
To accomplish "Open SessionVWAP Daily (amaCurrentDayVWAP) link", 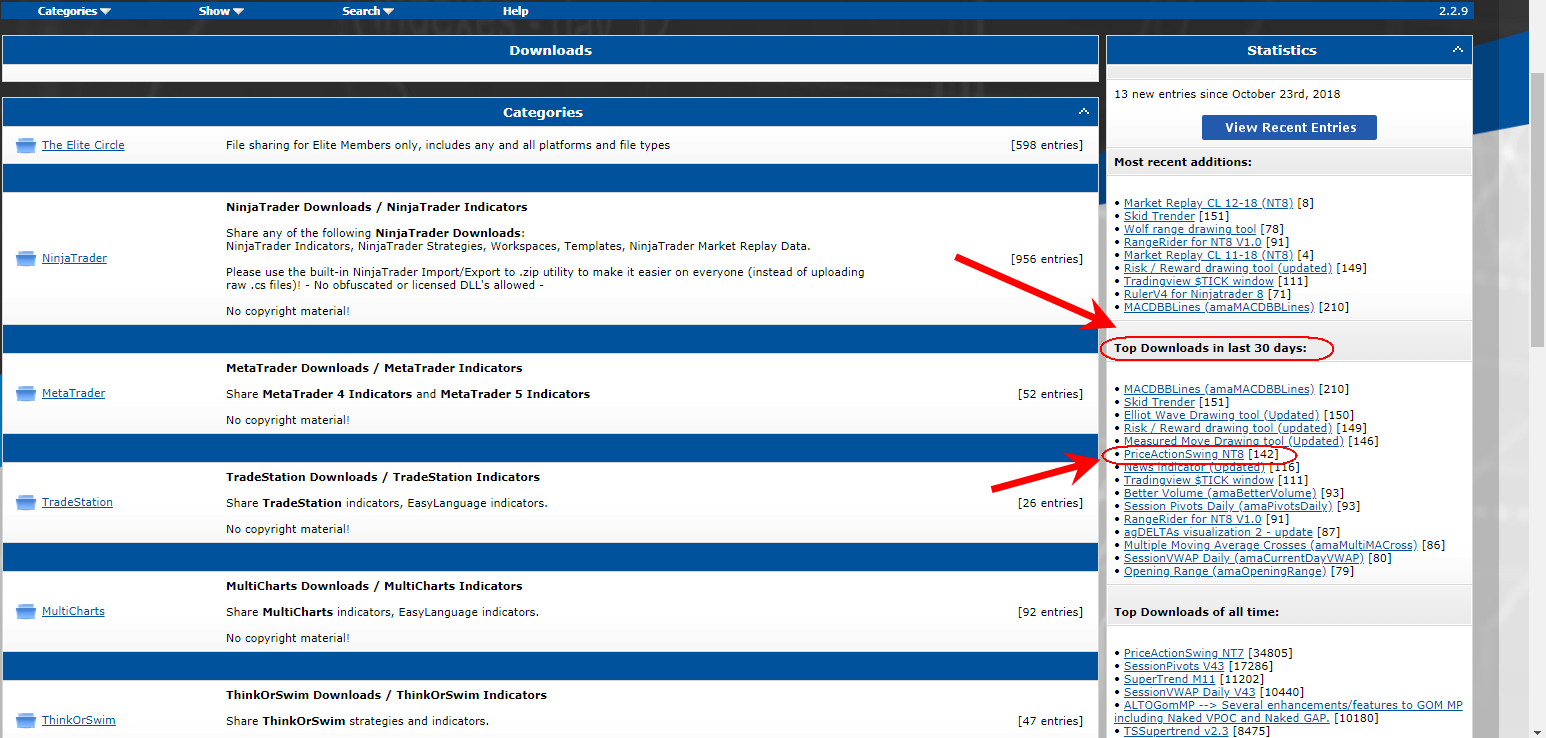I will (1244, 558).
